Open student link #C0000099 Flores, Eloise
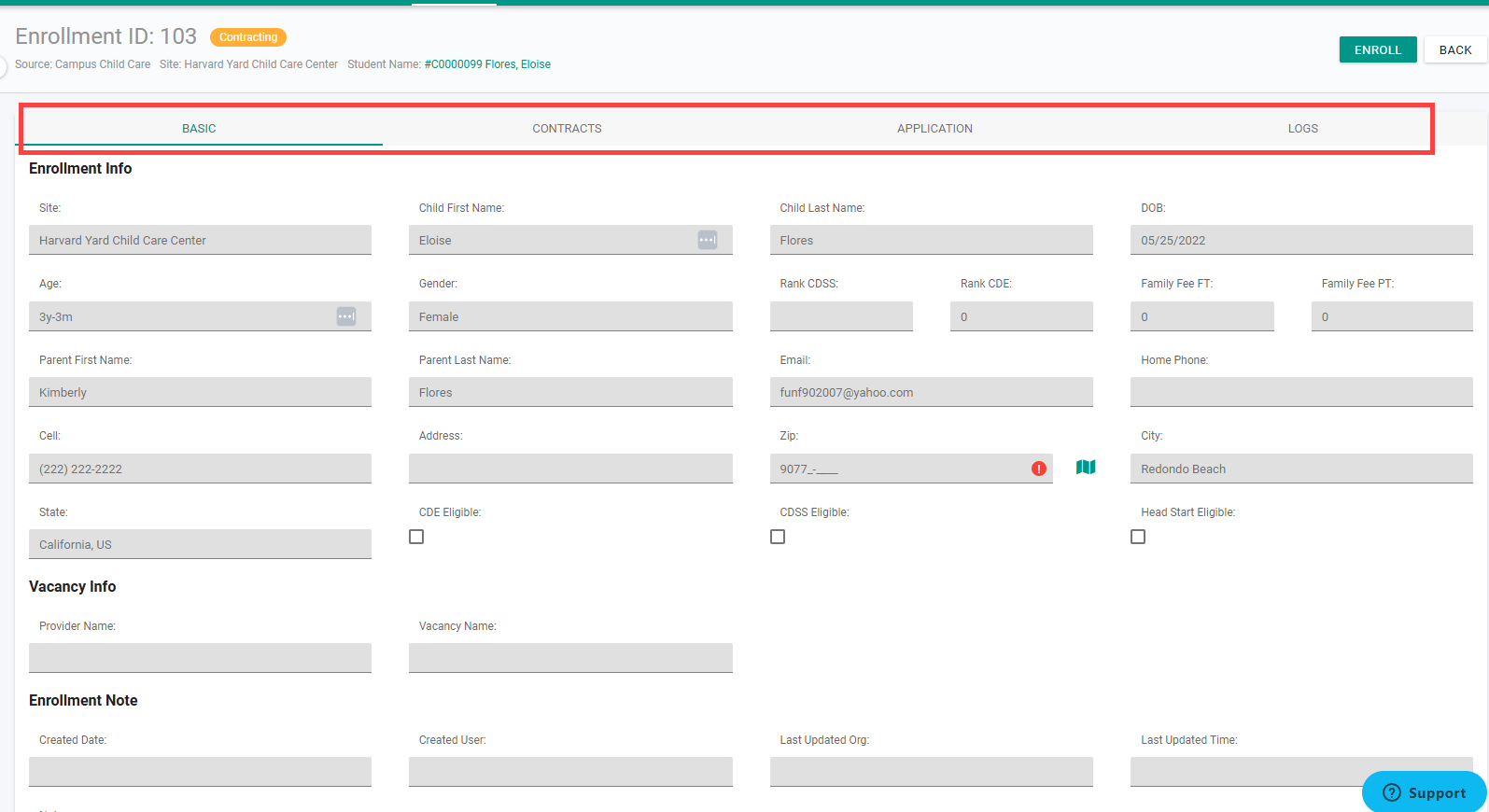Image resolution: width=1489 pixels, height=812 pixels. (x=487, y=64)
